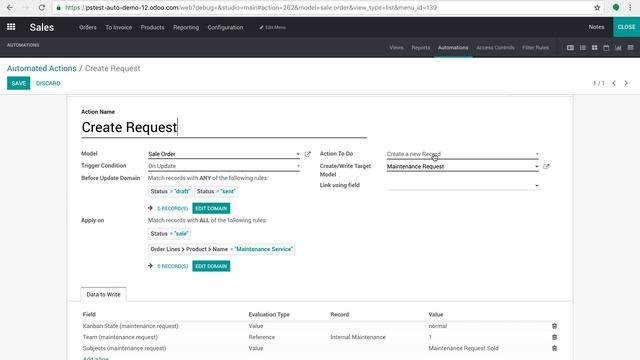640x360 pixels.
Task: Reload the page with the refresh icon
Action: pyautogui.click(x=42, y=7)
